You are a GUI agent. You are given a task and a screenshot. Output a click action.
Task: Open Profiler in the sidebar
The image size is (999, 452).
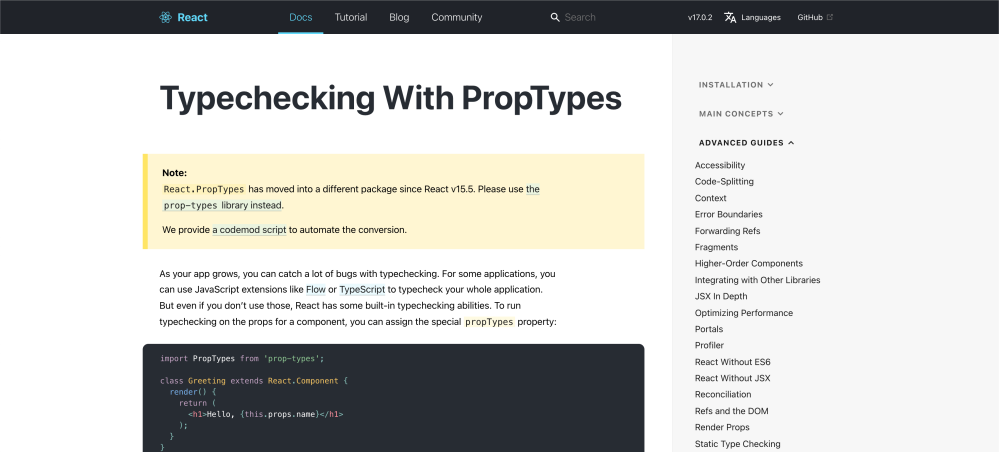pos(710,346)
